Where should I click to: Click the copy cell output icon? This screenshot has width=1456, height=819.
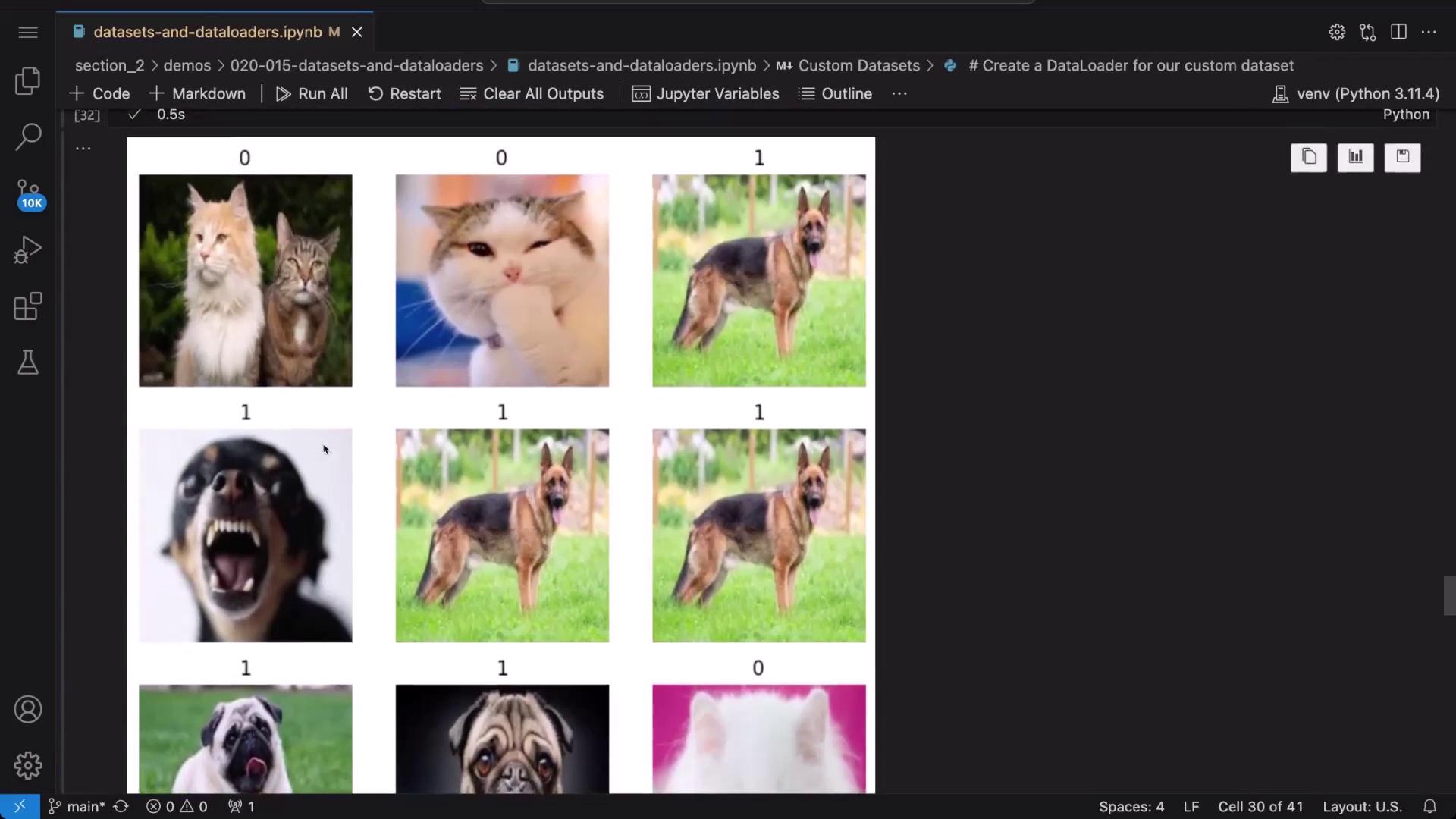(x=1309, y=157)
